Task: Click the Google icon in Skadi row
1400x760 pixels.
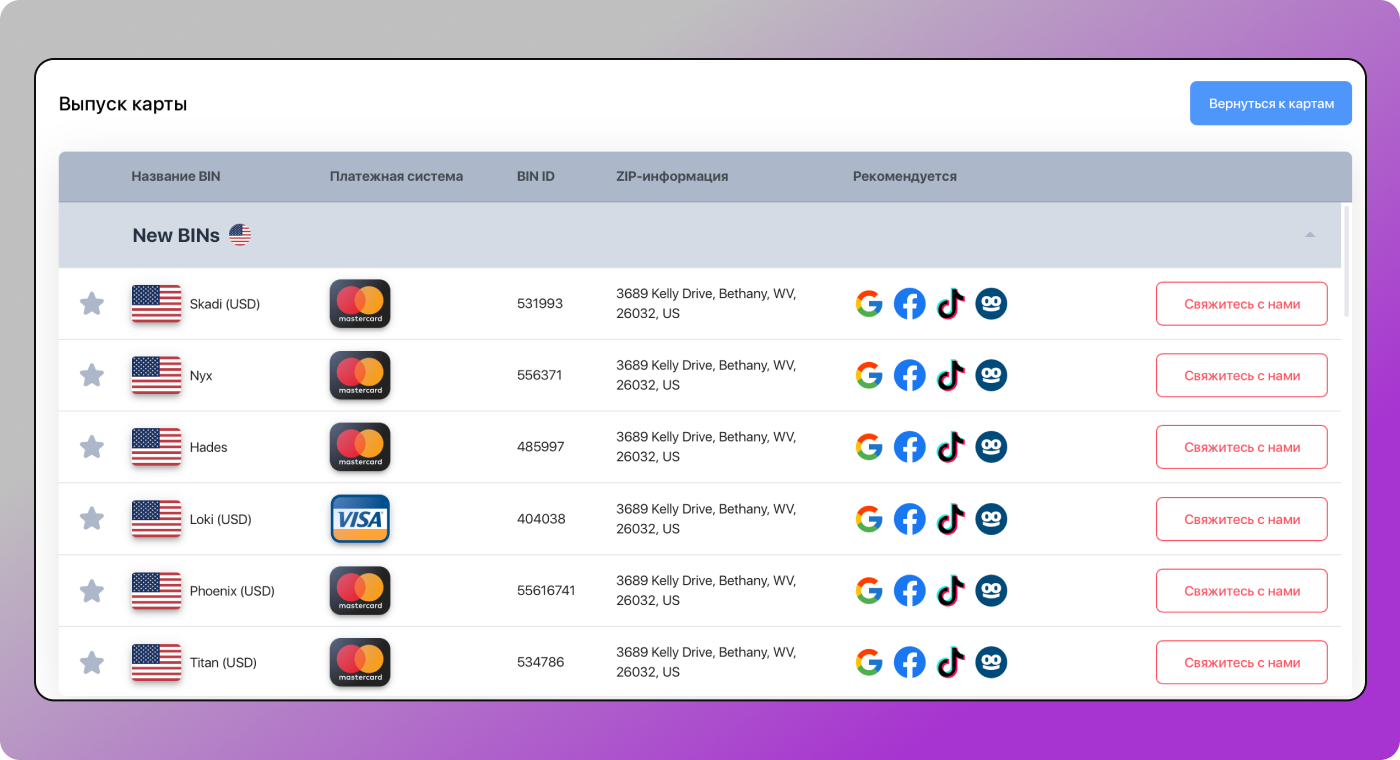Action: tap(869, 304)
